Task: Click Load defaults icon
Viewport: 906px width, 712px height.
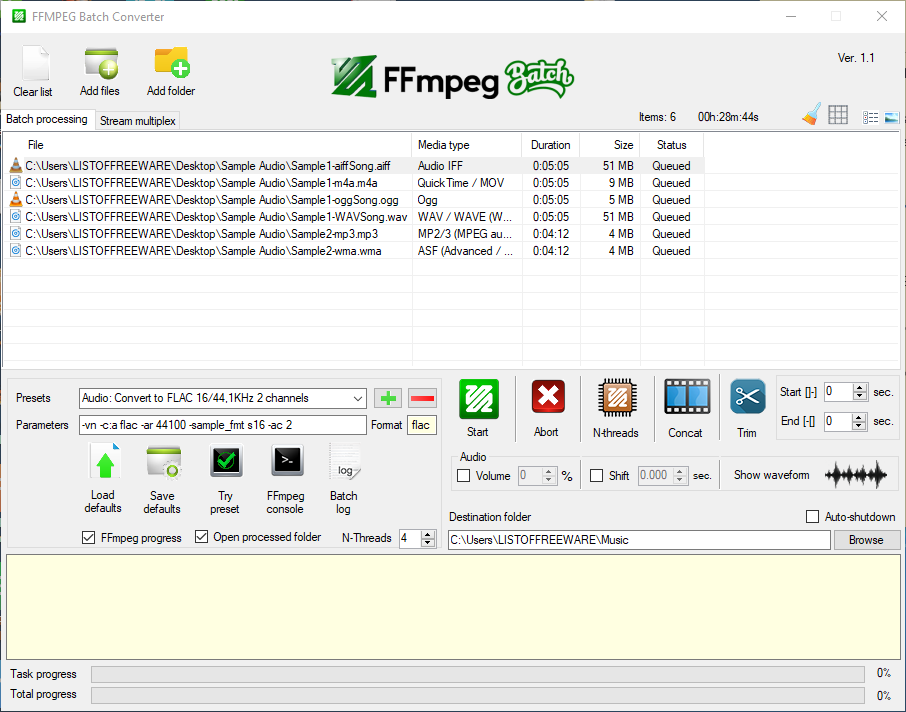Action: (104, 461)
